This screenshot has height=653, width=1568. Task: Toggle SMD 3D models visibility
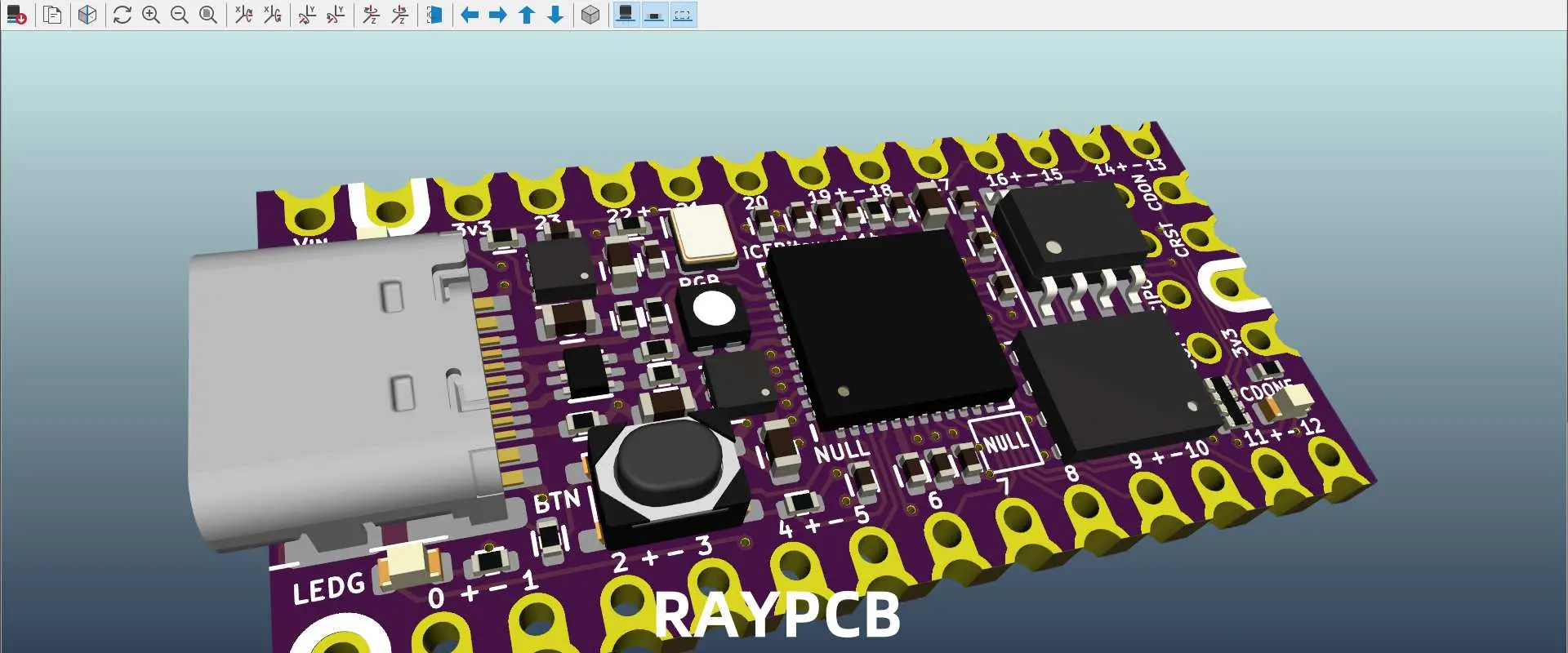point(654,15)
